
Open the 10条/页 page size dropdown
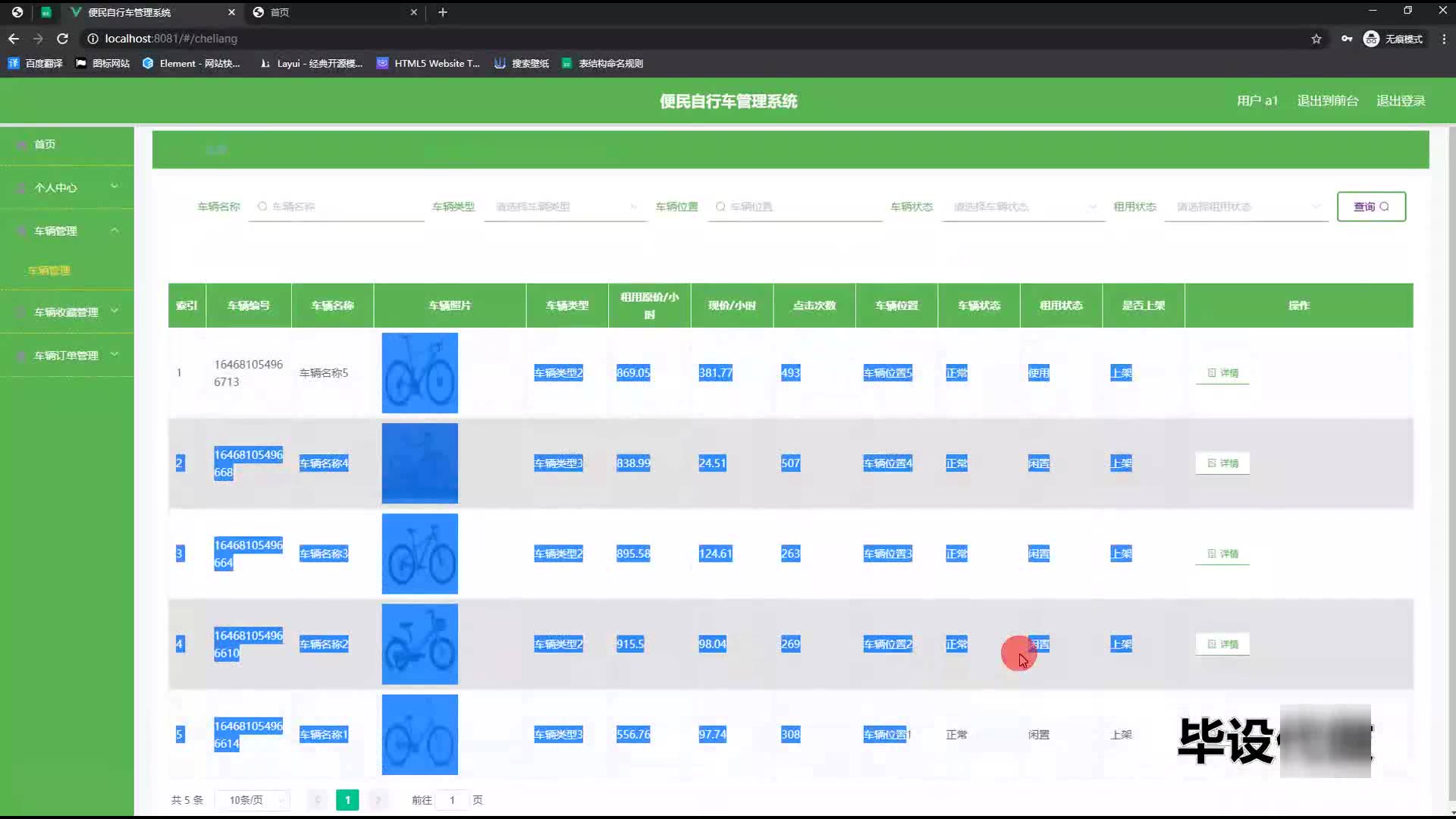point(253,800)
